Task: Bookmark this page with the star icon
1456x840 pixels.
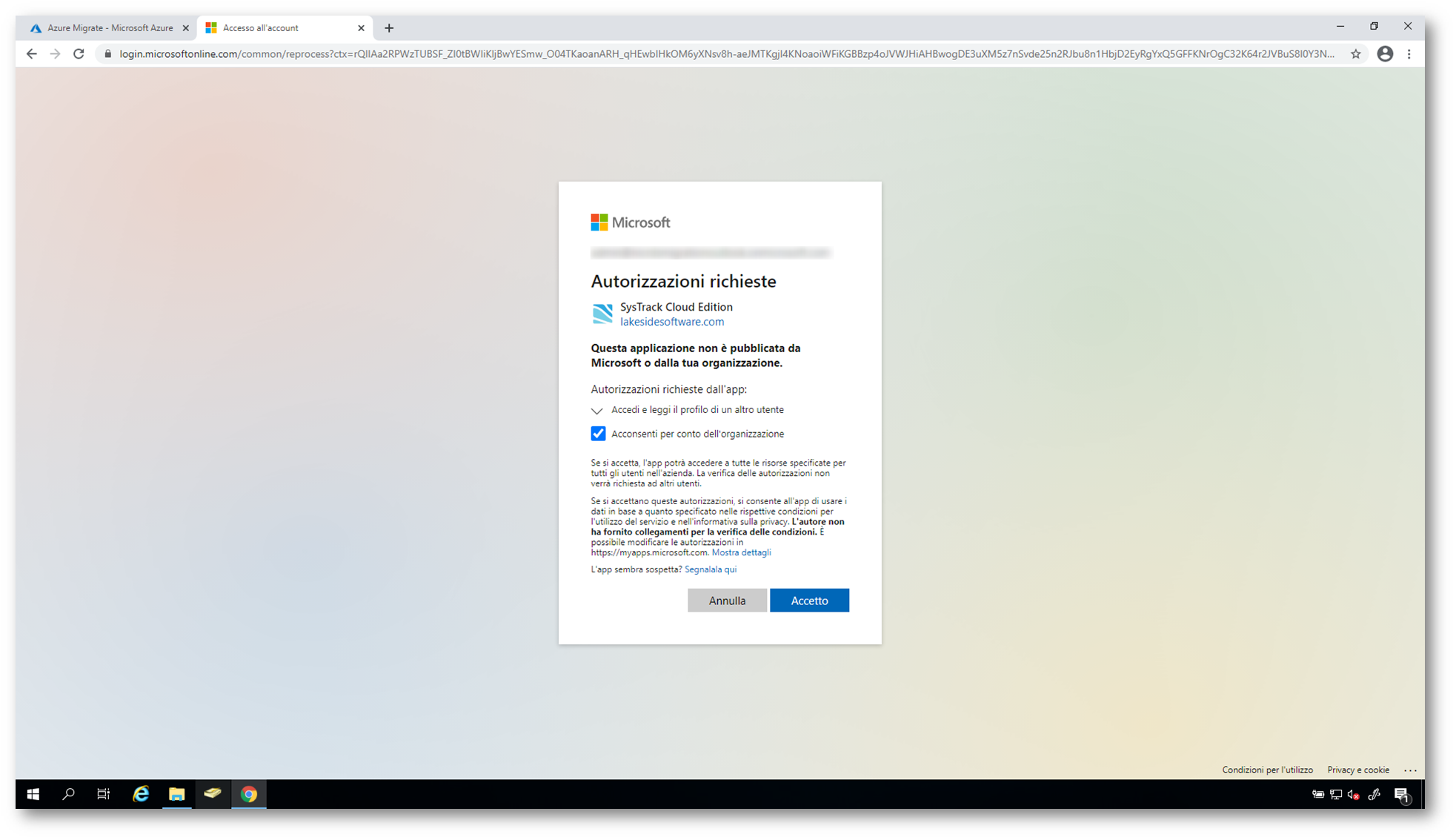Action: (1355, 53)
